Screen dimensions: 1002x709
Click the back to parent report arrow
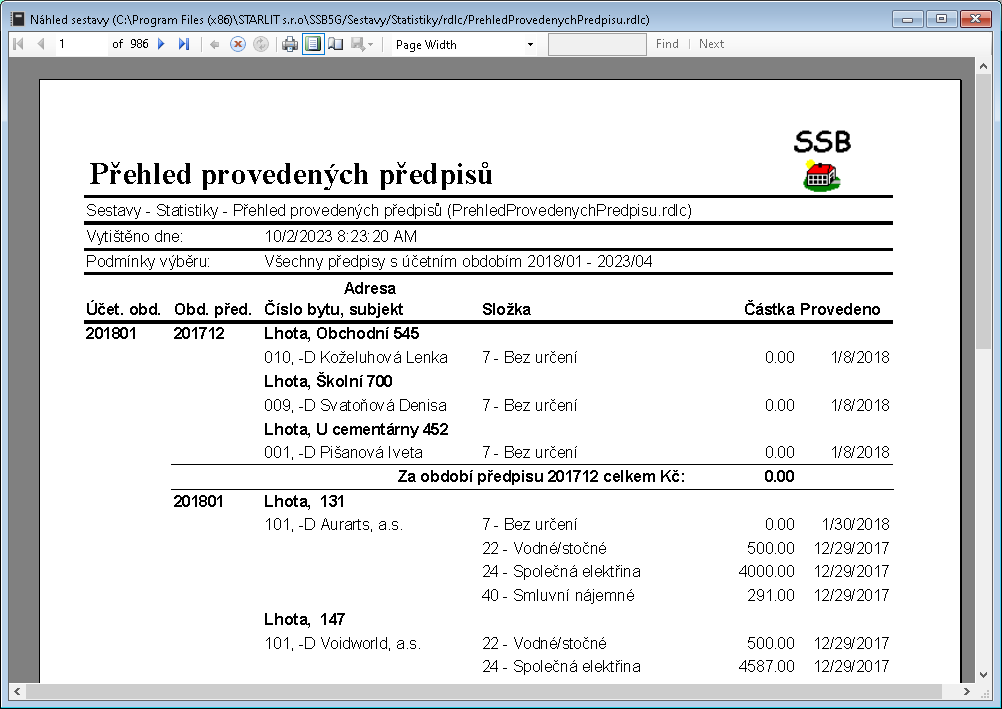click(x=215, y=44)
